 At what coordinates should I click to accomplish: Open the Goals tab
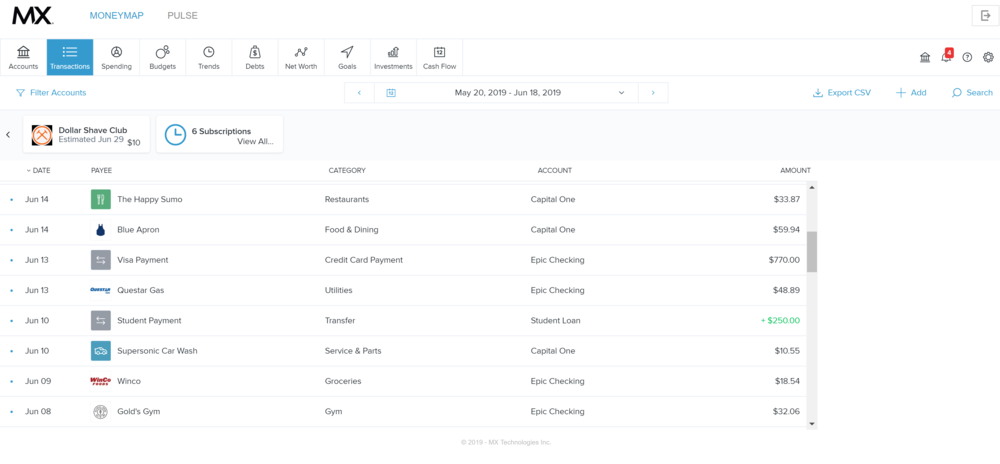347,57
